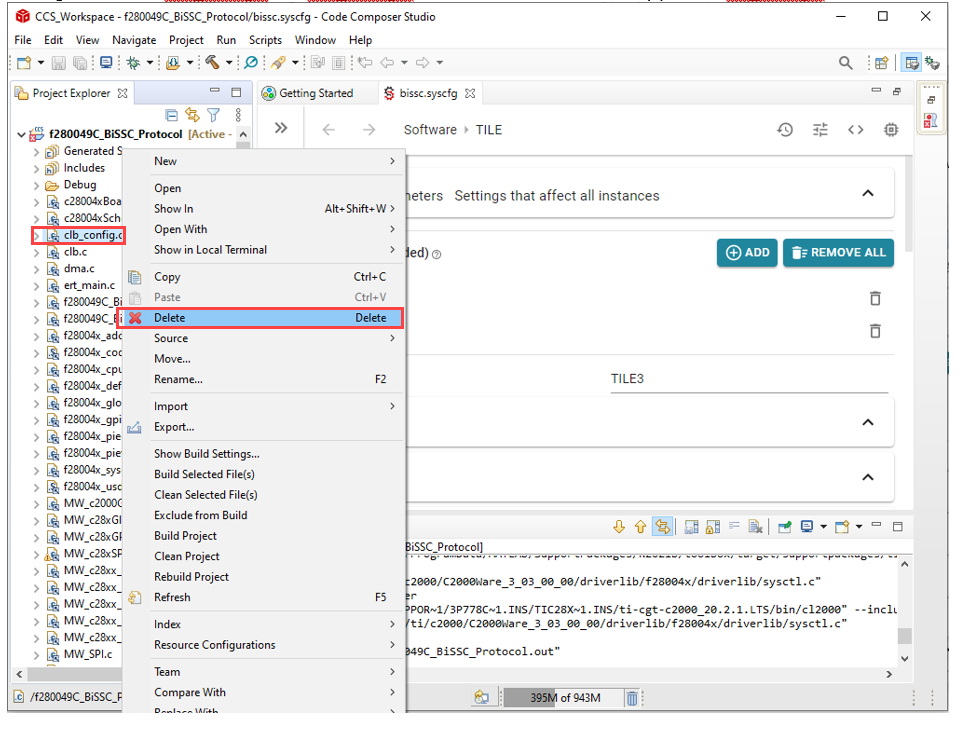Run garbage collector trash icon
This screenshot has width=961, height=732.
pyautogui.click(x=632, y=697)
